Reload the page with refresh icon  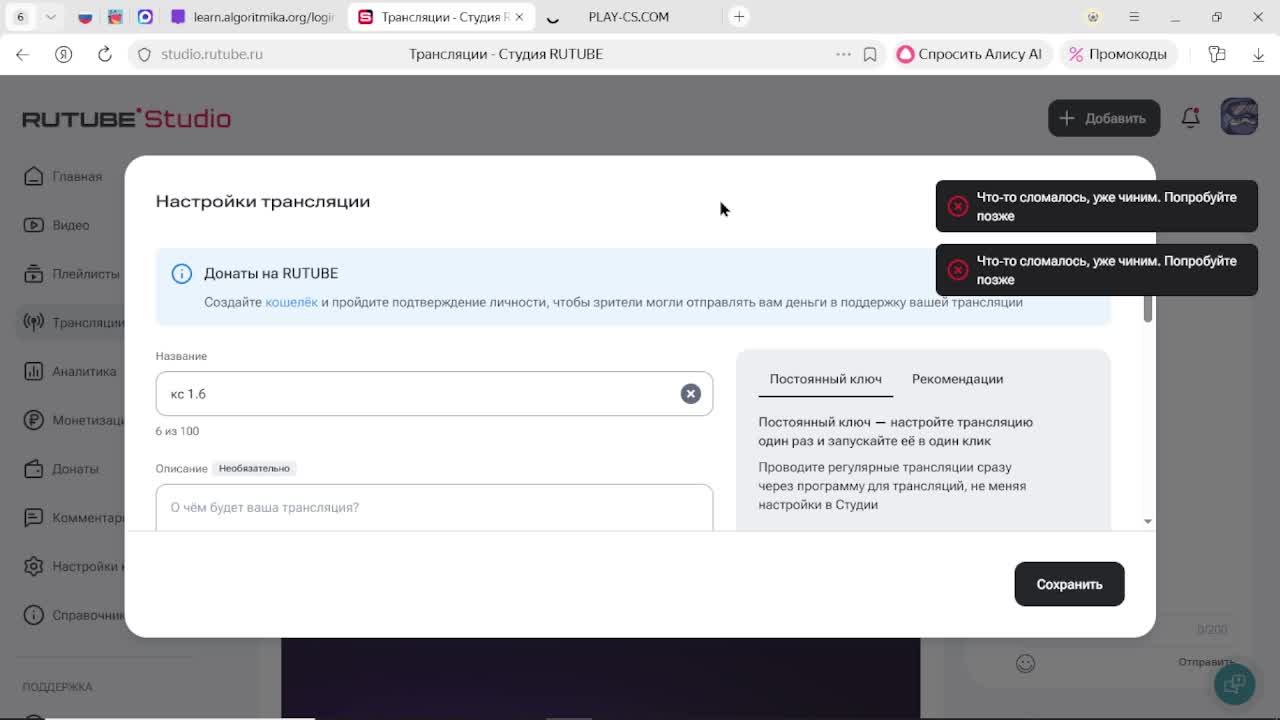click(105, 54)
